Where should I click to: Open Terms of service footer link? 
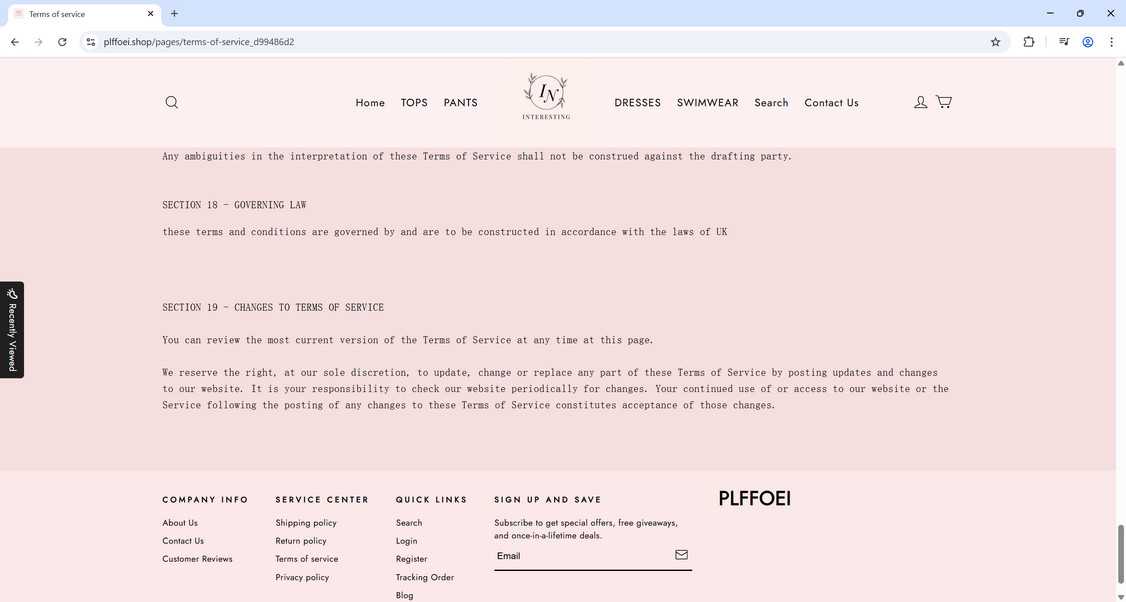pos(307,559)
